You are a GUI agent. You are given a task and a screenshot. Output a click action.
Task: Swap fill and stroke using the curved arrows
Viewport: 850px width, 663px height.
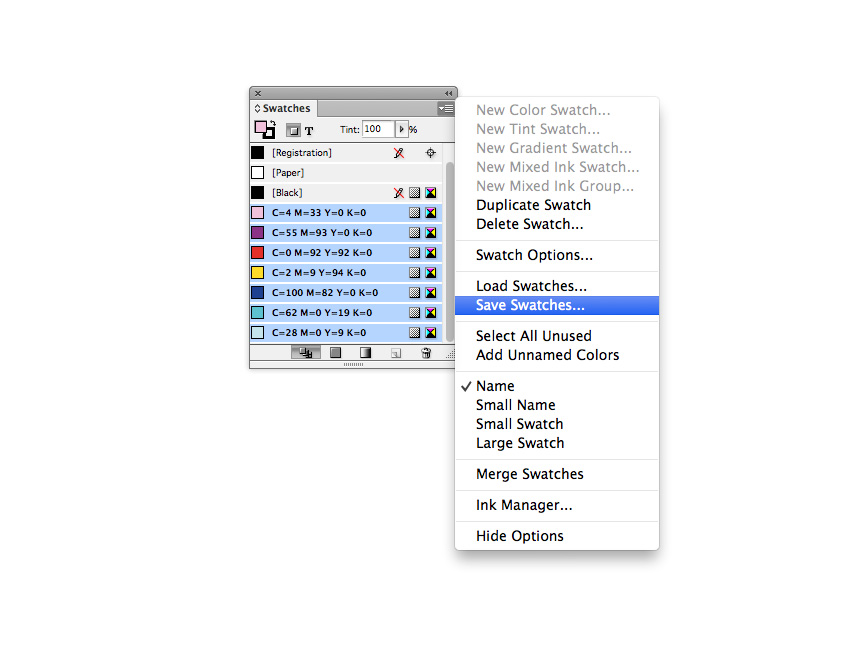(273, 124)
